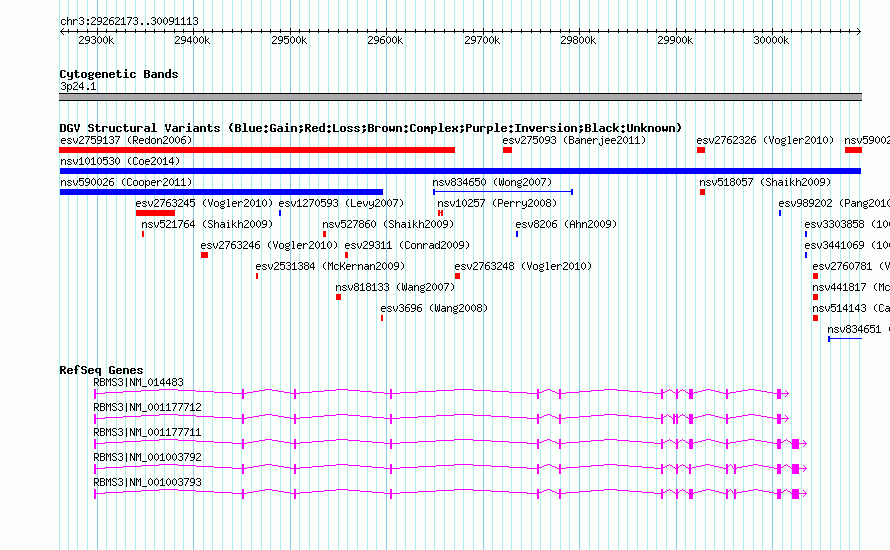Click the esv2760781 variant label

click(x=851, y=266)
